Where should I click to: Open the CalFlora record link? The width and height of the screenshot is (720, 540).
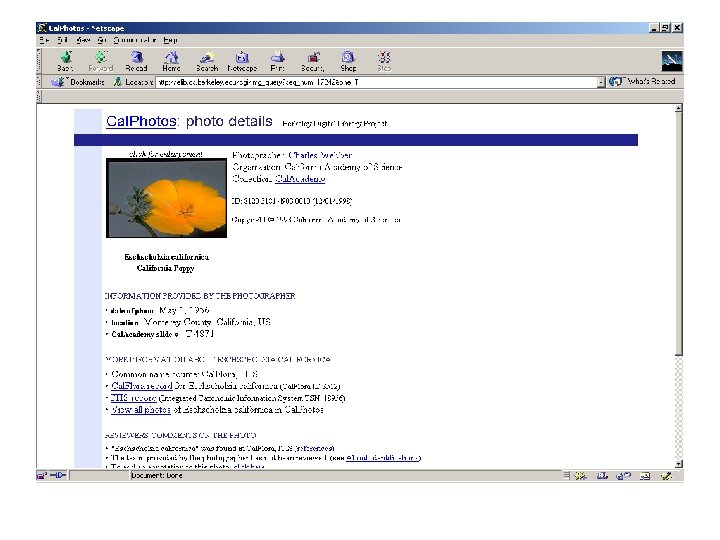tap(142, 386)
